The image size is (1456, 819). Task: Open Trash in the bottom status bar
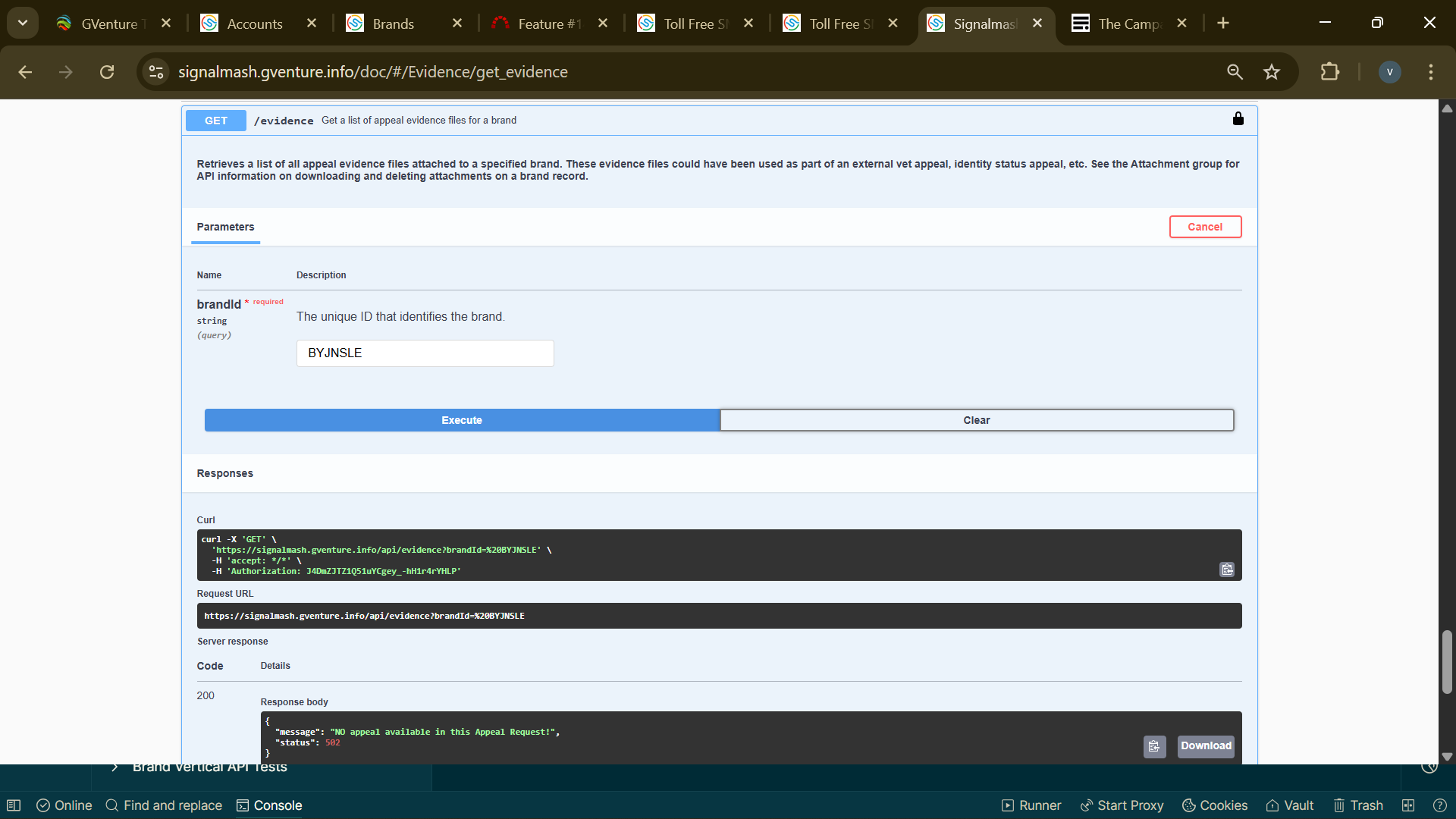1358,805
